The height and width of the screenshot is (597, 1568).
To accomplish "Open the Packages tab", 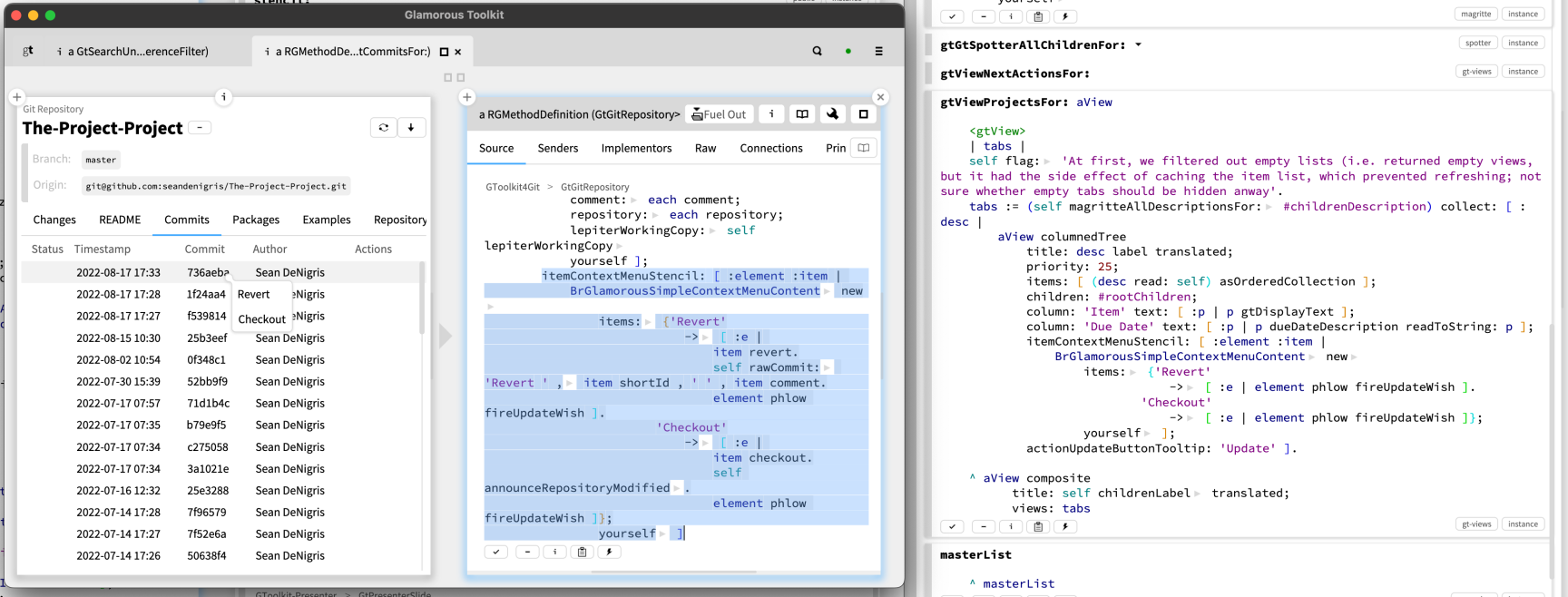I will [x=256, y=220].
